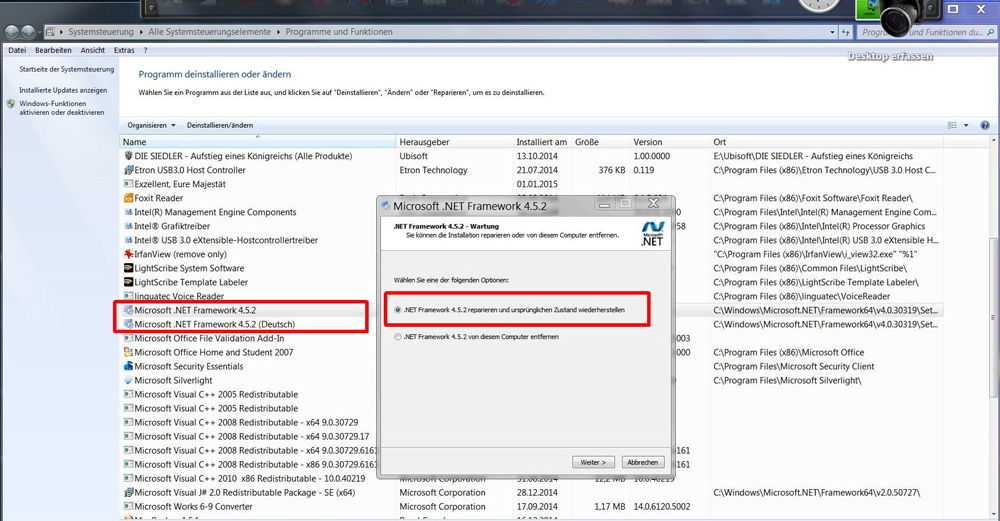Click the Microsoft Office Home and Student icon
The height and width of the screenshot is (521, 1000).
pos(128,353)
